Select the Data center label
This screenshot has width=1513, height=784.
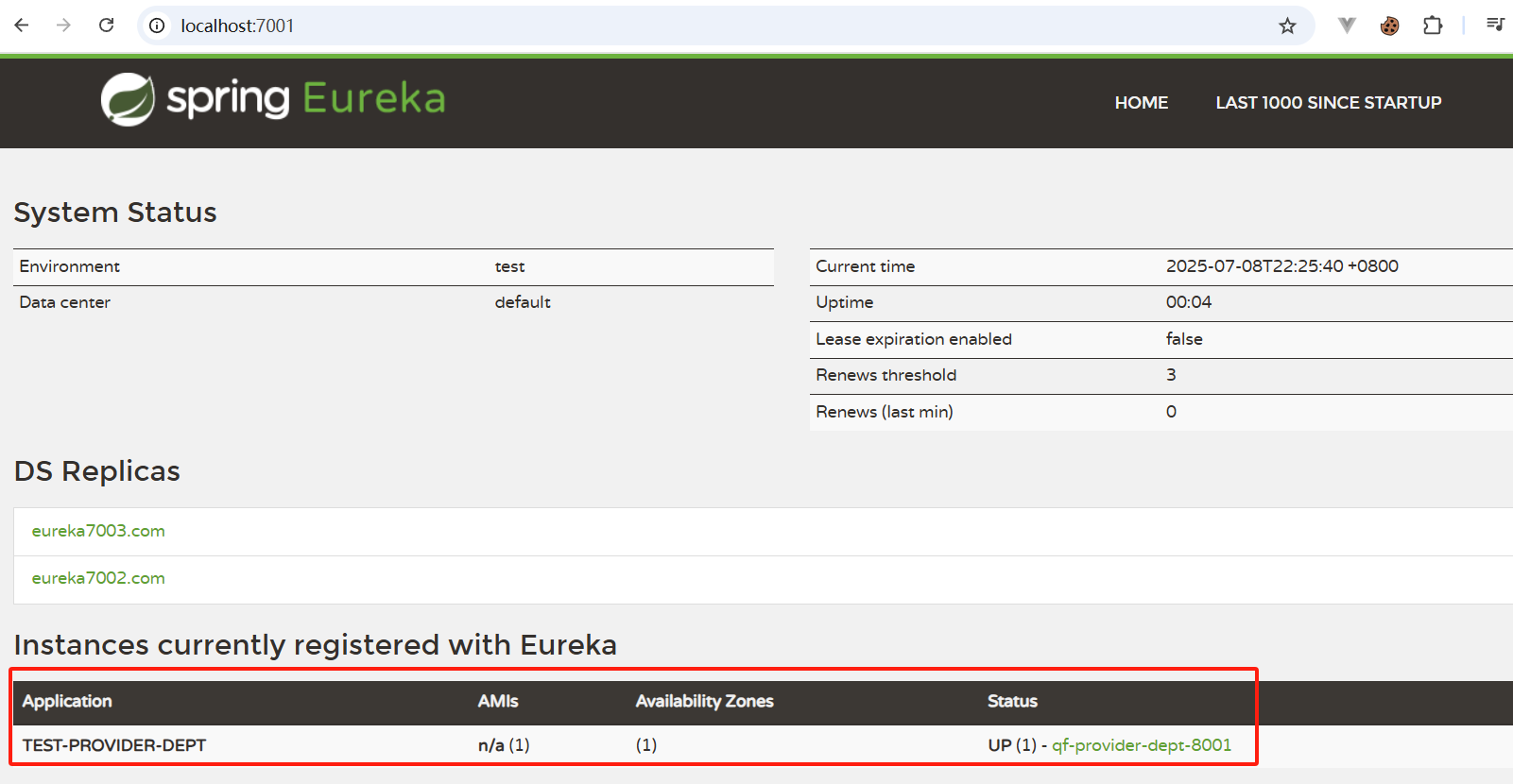(x=64, y=302)
